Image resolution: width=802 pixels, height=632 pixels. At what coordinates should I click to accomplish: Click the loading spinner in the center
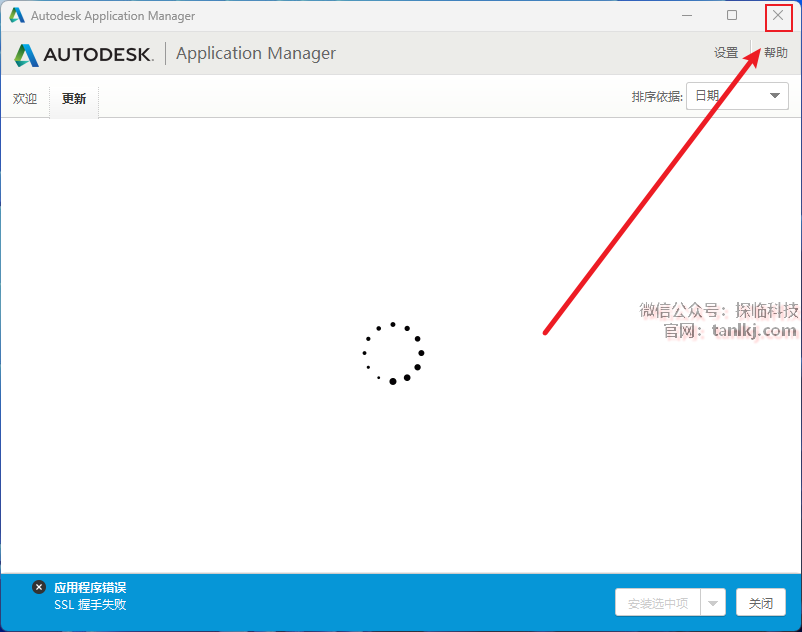coord(393,353)
